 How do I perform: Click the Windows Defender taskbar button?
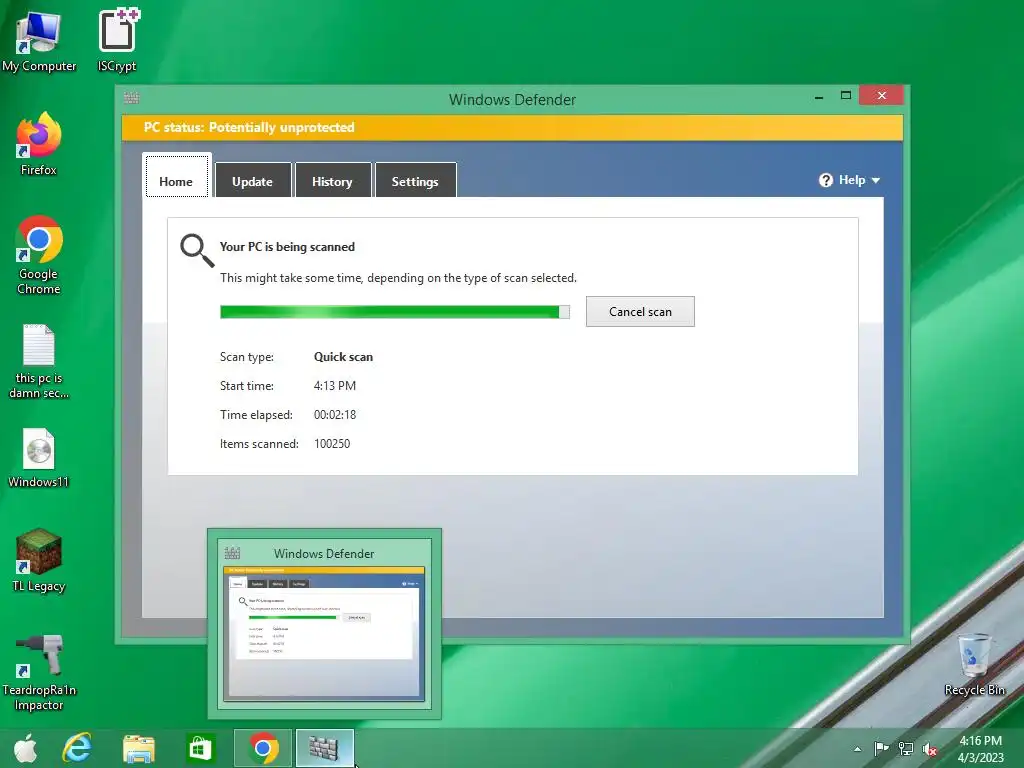point(325,748)
